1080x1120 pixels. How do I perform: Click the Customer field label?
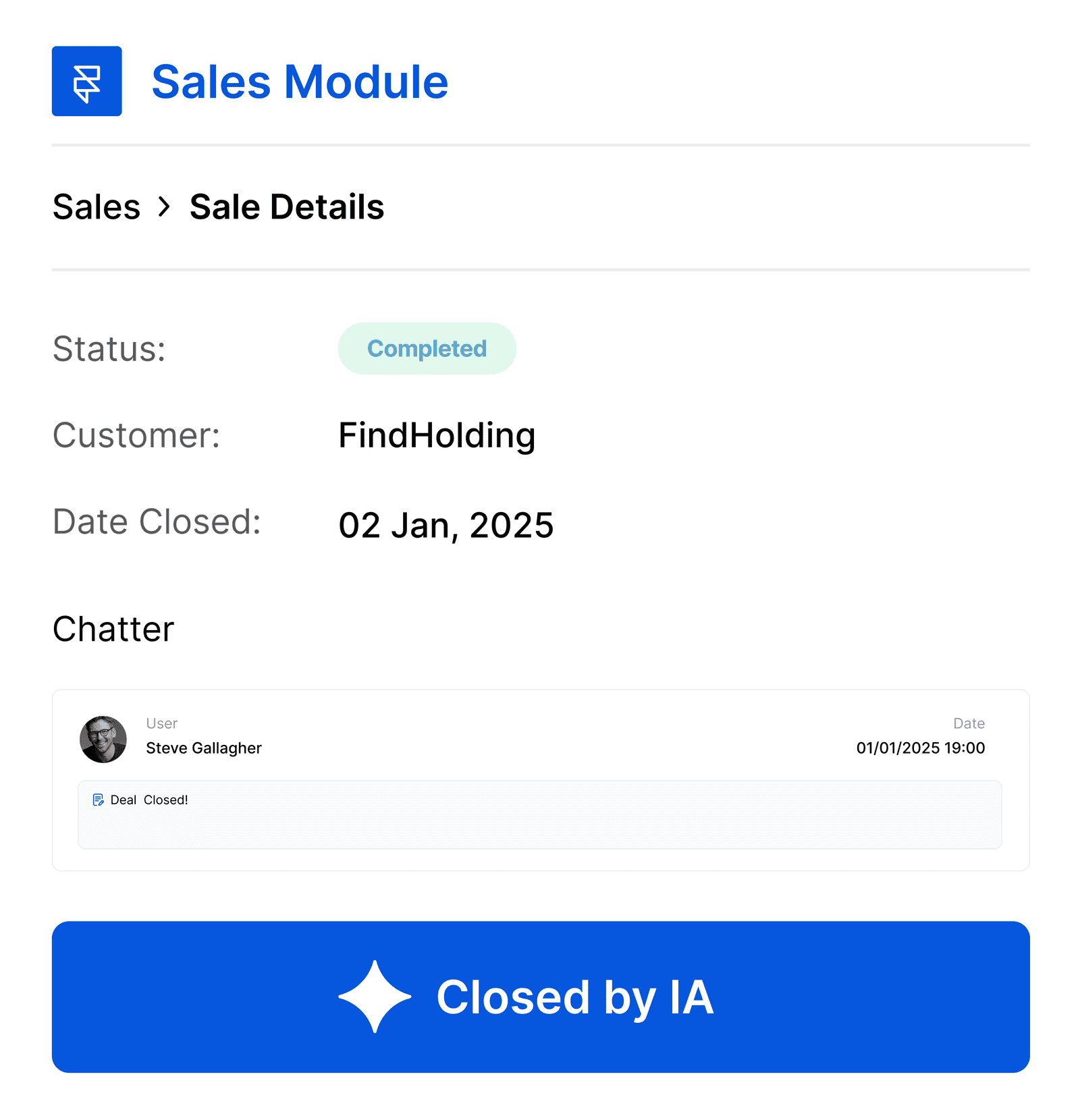[x=136, y=435]
